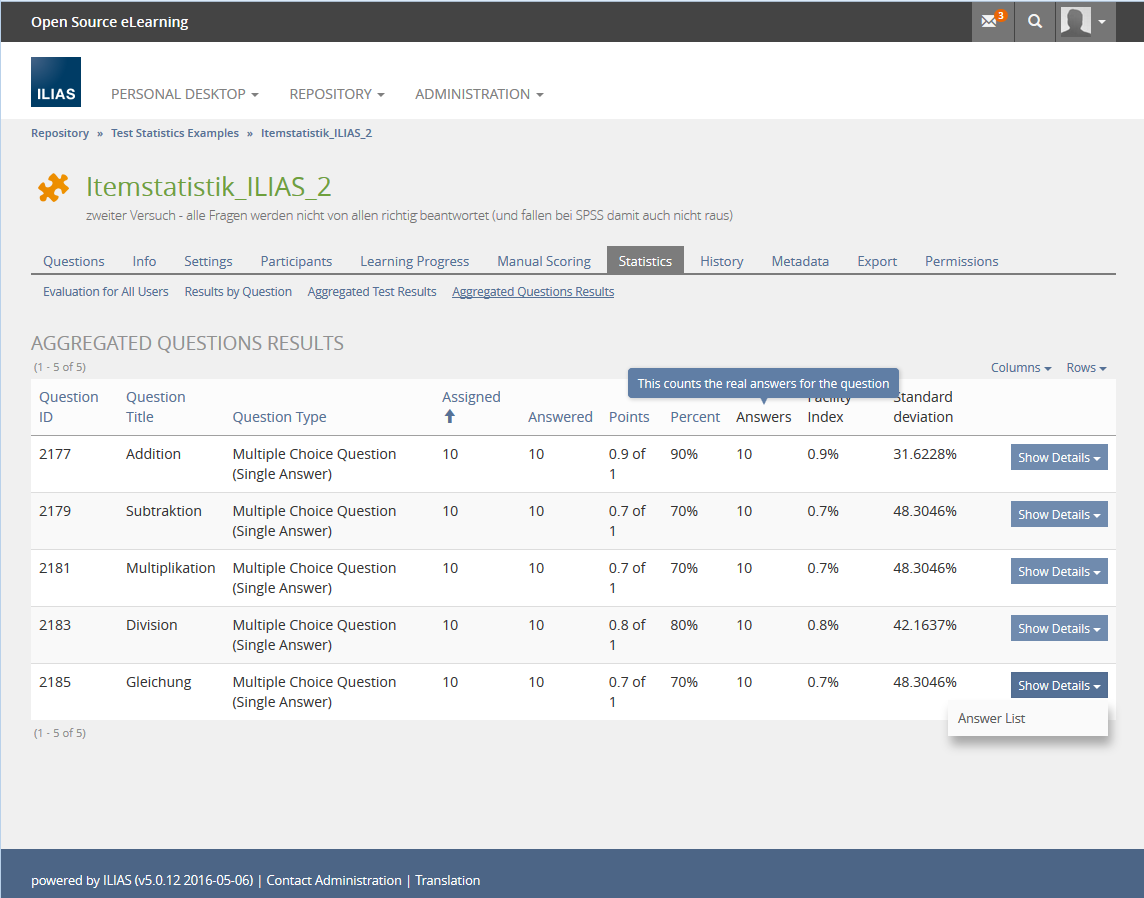Choose Answer List from the dropdown
Image resolution: width=1144 pixels, height=898 pixels.
992,719
